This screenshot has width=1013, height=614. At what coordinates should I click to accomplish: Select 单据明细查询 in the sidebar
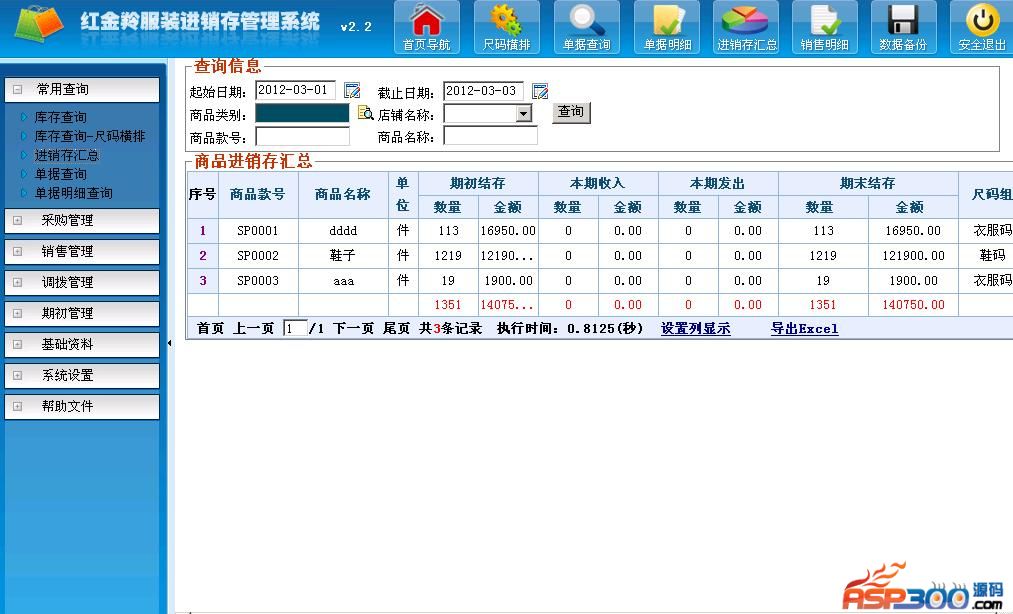click(x=73, y=193)
